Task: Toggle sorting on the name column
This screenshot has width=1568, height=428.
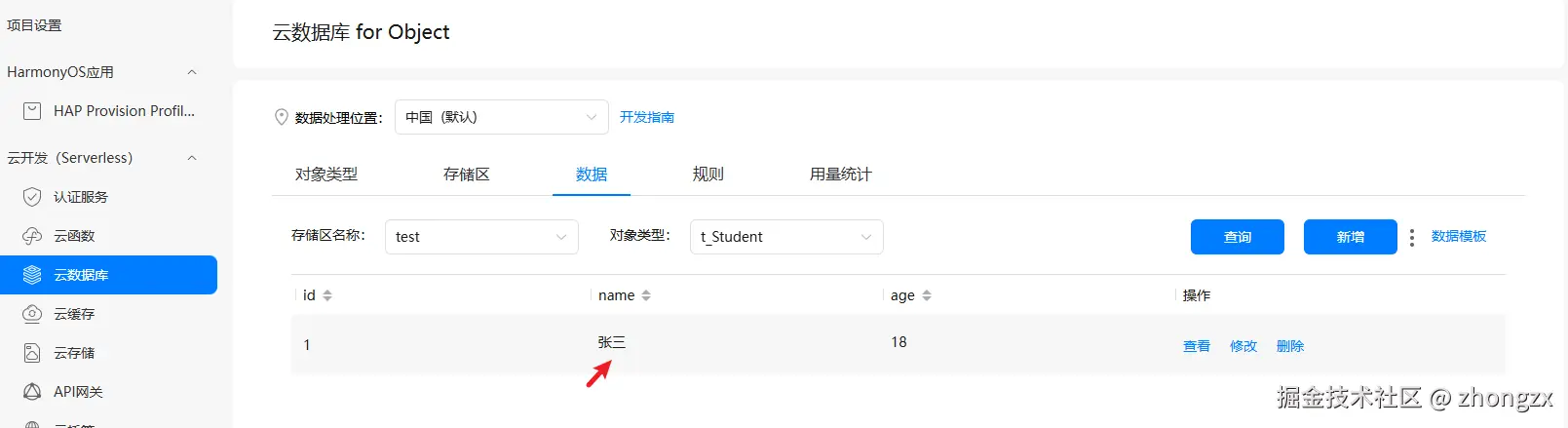Action: coord(646,295)
